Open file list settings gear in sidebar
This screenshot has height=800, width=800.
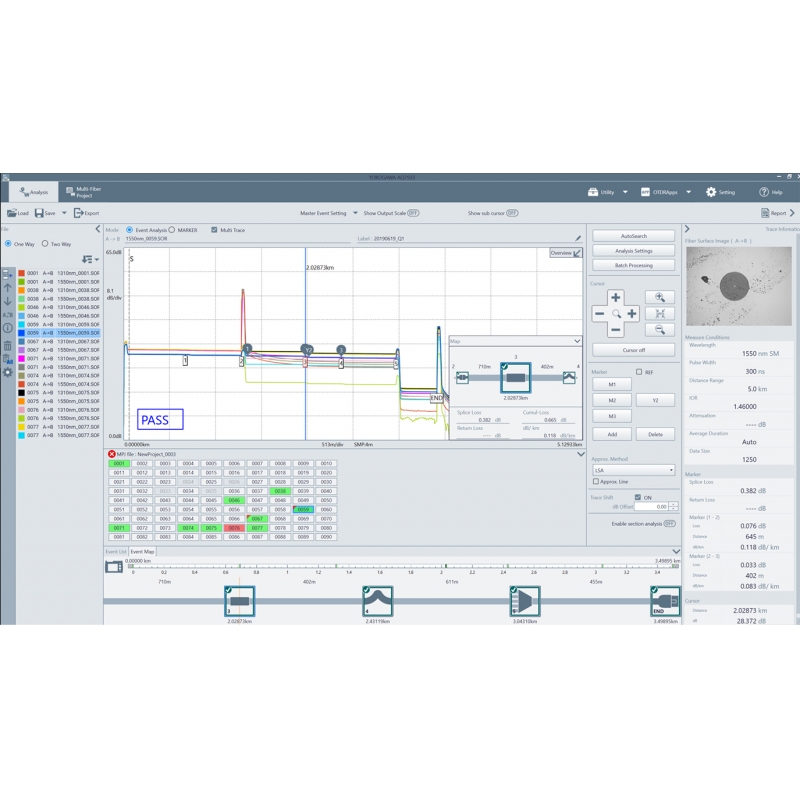coord(8,372)
